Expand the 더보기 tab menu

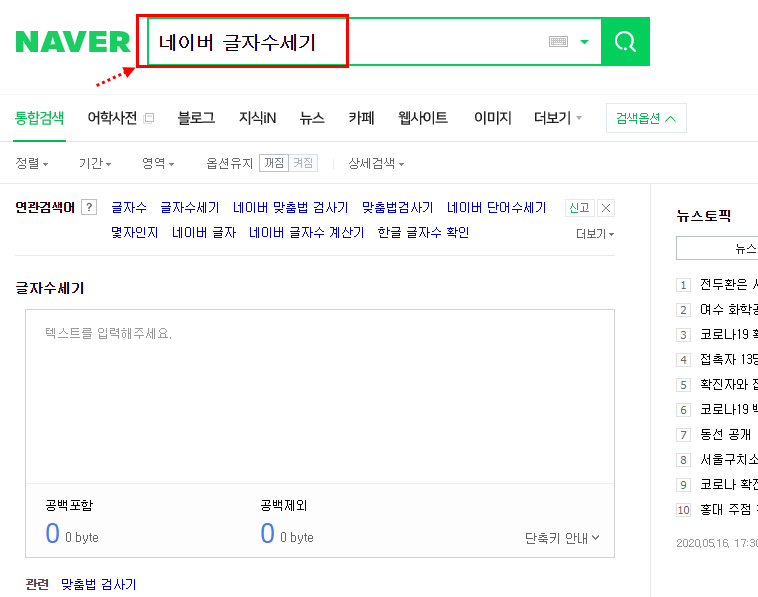557,118
